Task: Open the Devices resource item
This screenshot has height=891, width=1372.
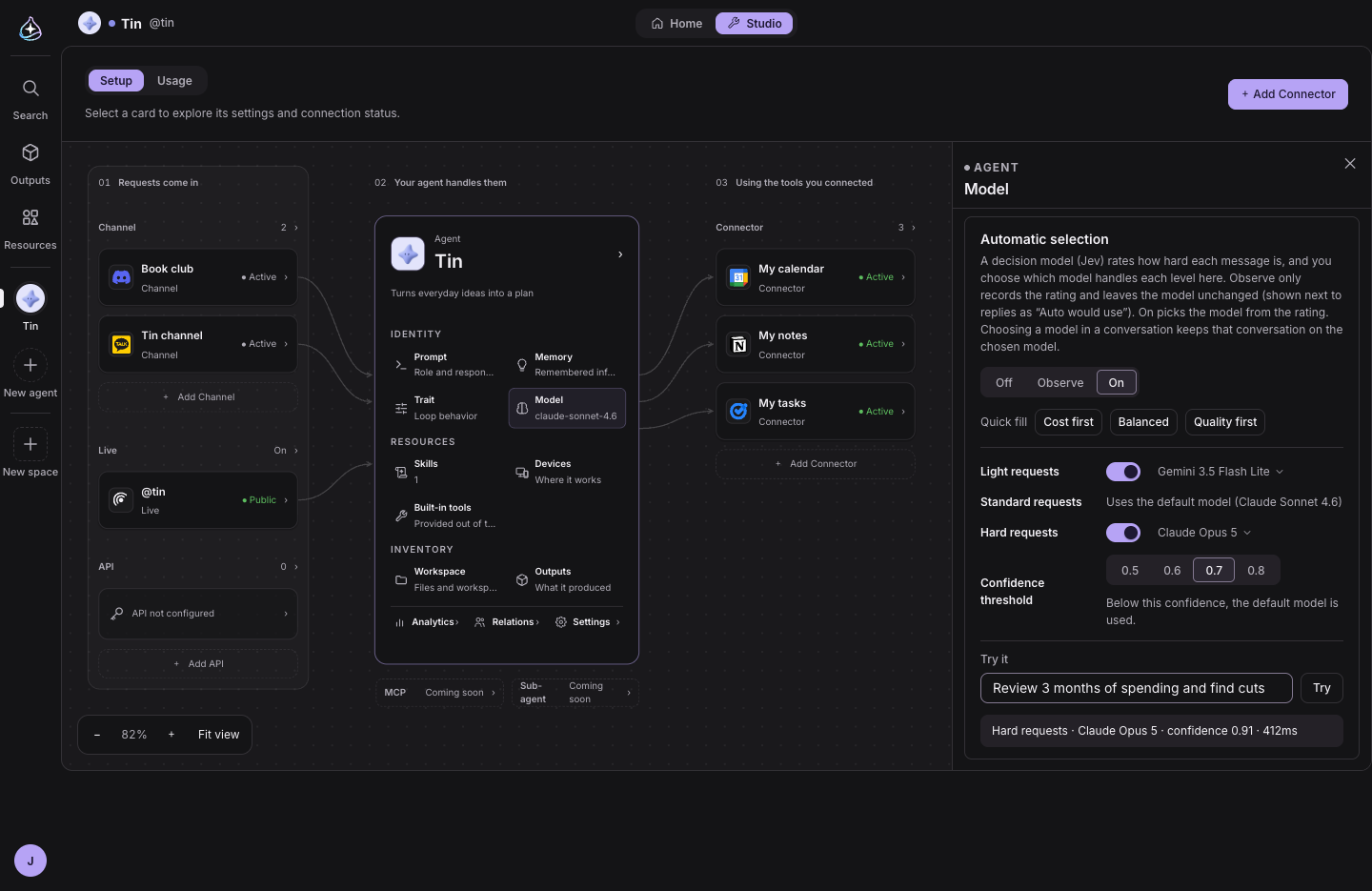Action: tap(568, 472)
